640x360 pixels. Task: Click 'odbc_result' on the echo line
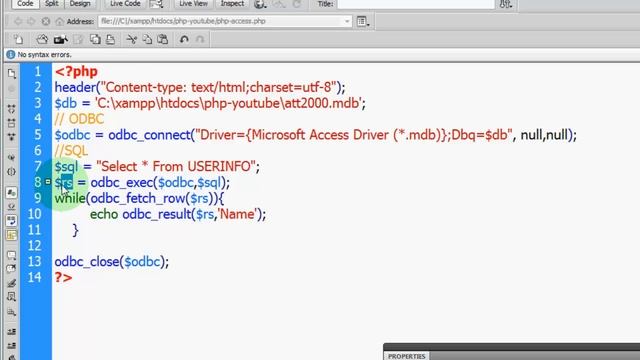point(157,214)
